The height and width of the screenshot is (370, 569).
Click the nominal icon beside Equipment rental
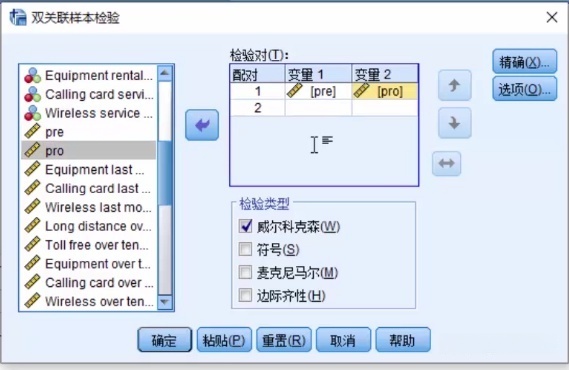coord(32,75)
